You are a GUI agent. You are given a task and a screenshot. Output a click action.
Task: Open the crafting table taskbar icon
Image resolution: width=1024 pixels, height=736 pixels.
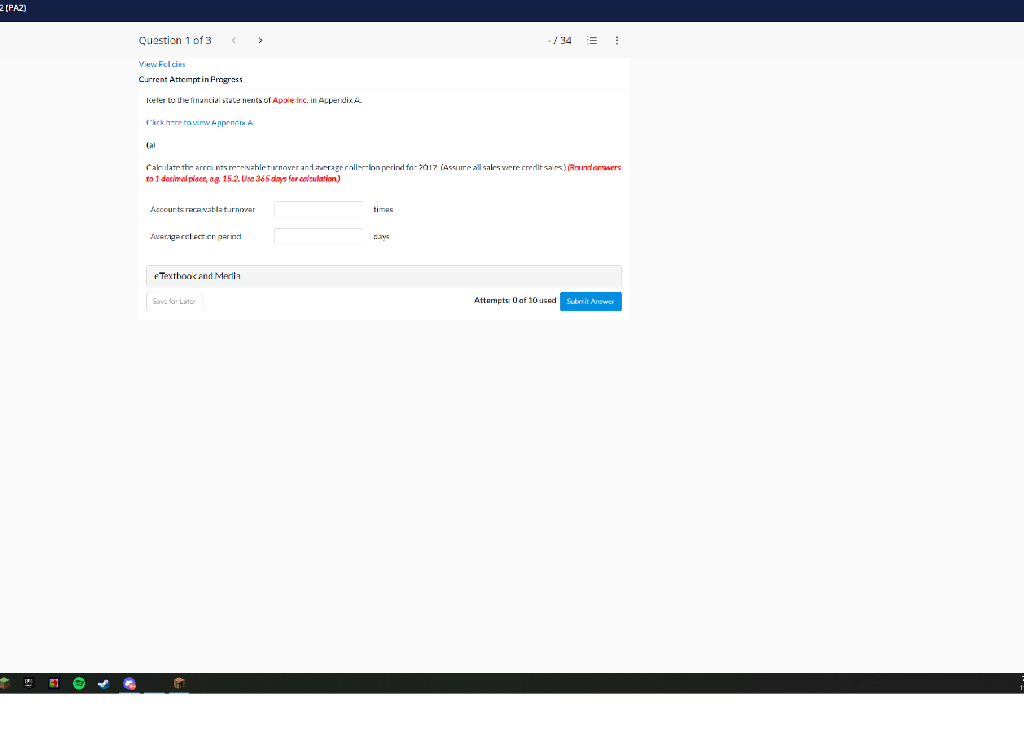(179, 683)
